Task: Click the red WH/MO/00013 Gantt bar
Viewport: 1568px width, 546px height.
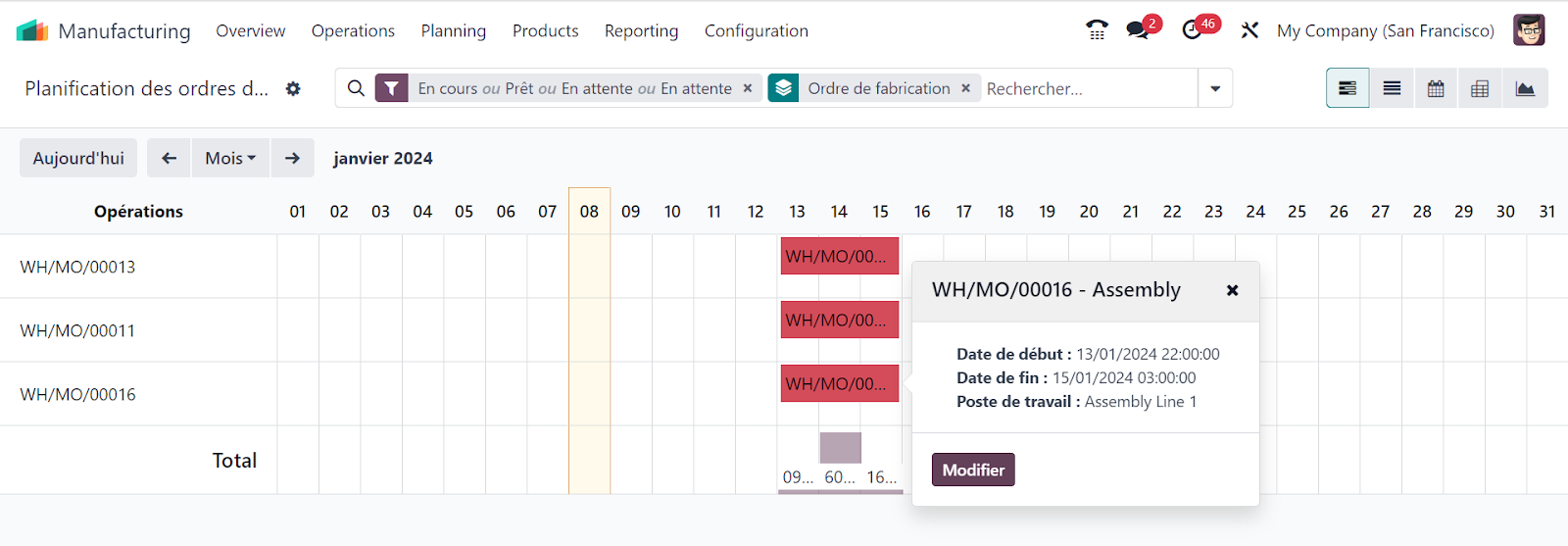Action: point(839,257)
